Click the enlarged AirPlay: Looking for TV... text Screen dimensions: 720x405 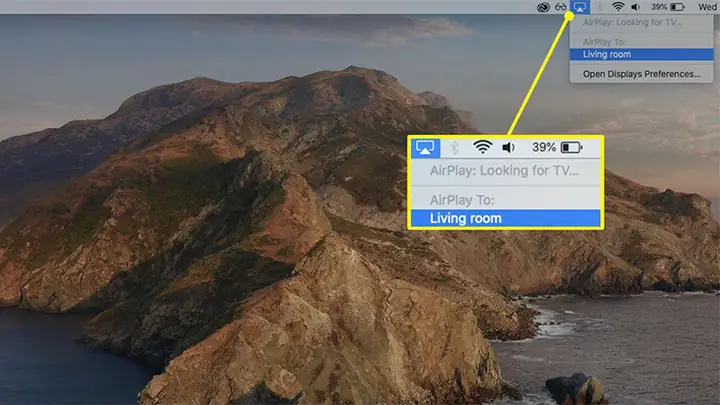coord(504,171)
